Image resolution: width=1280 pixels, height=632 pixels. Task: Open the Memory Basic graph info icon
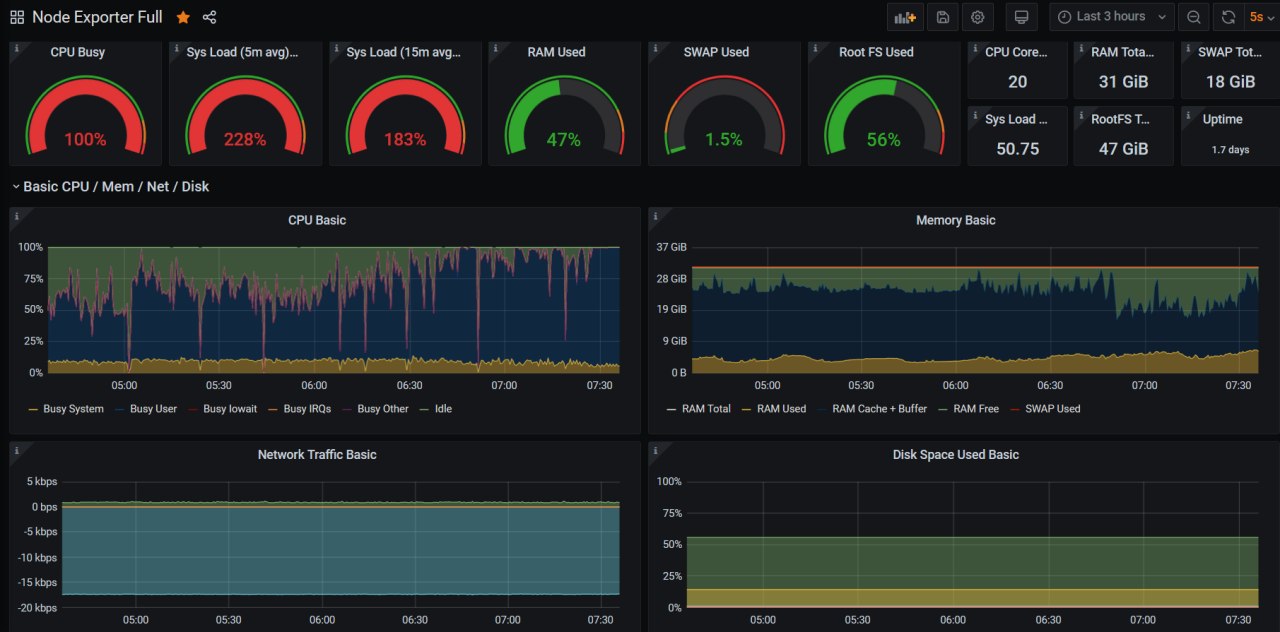coord(655,215)
